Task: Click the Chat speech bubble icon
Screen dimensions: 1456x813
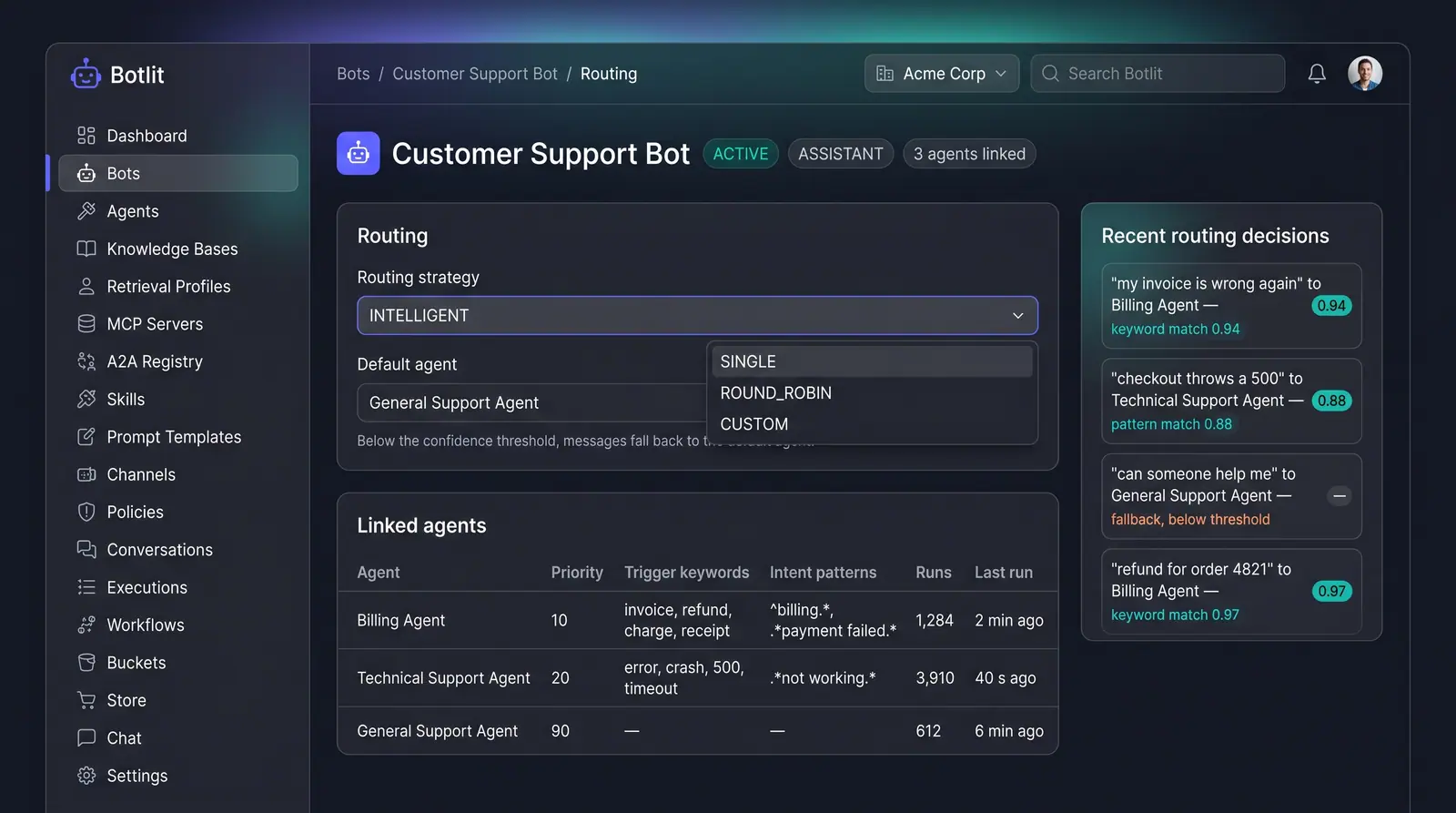Action: 86,737
